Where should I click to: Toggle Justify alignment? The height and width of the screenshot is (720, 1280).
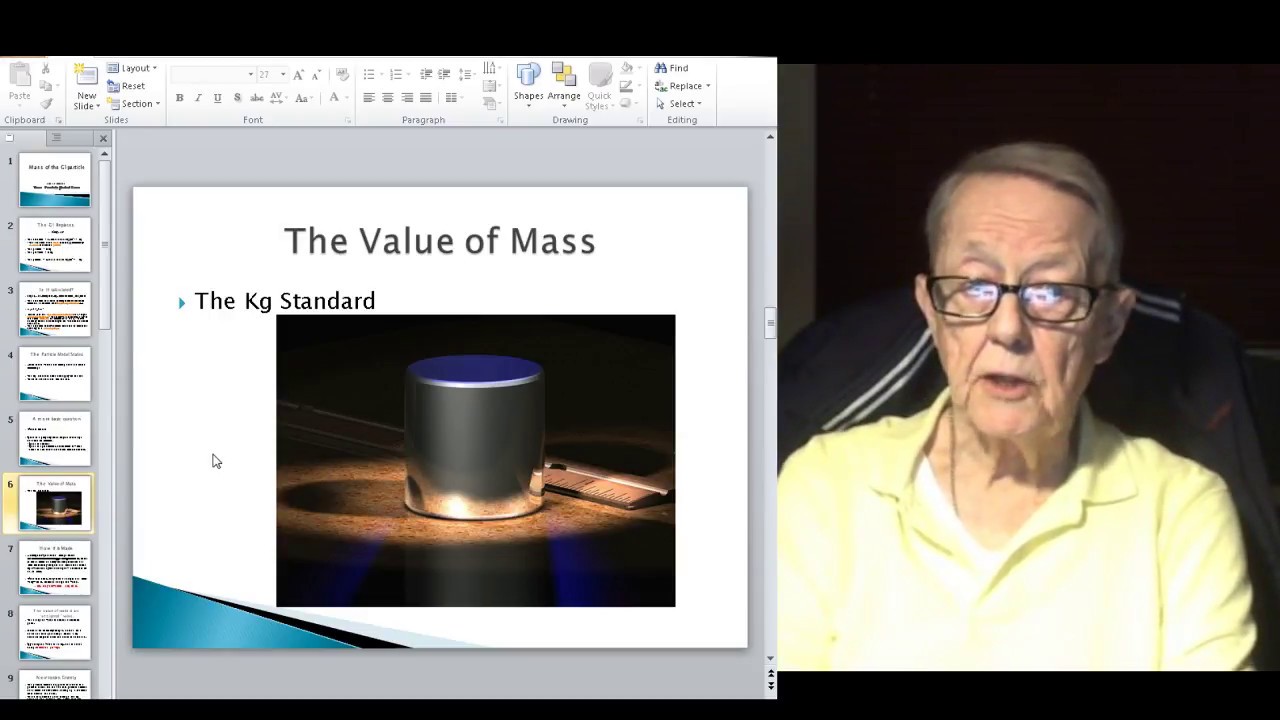click(426, 98)
